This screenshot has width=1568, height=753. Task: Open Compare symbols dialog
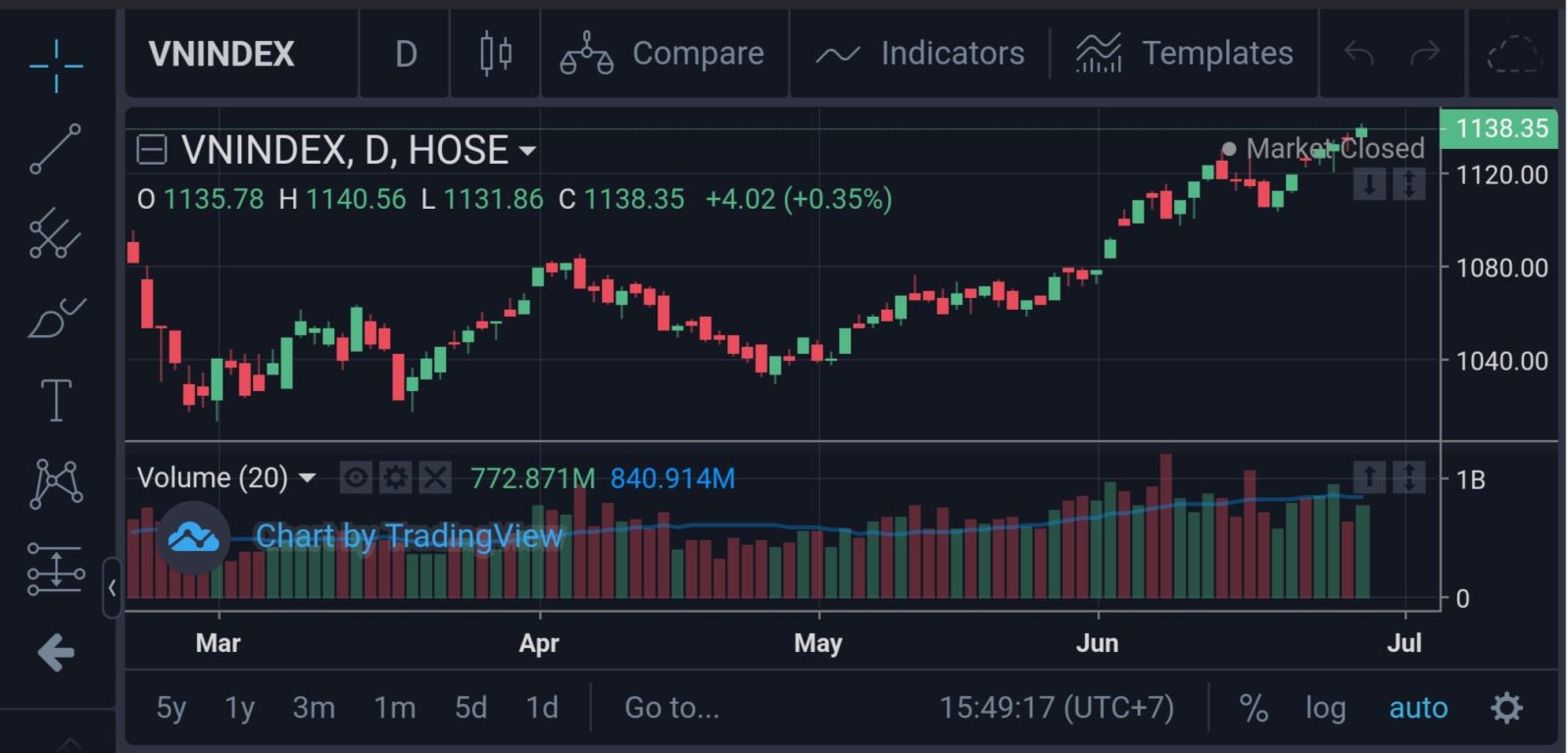[662, 53]
